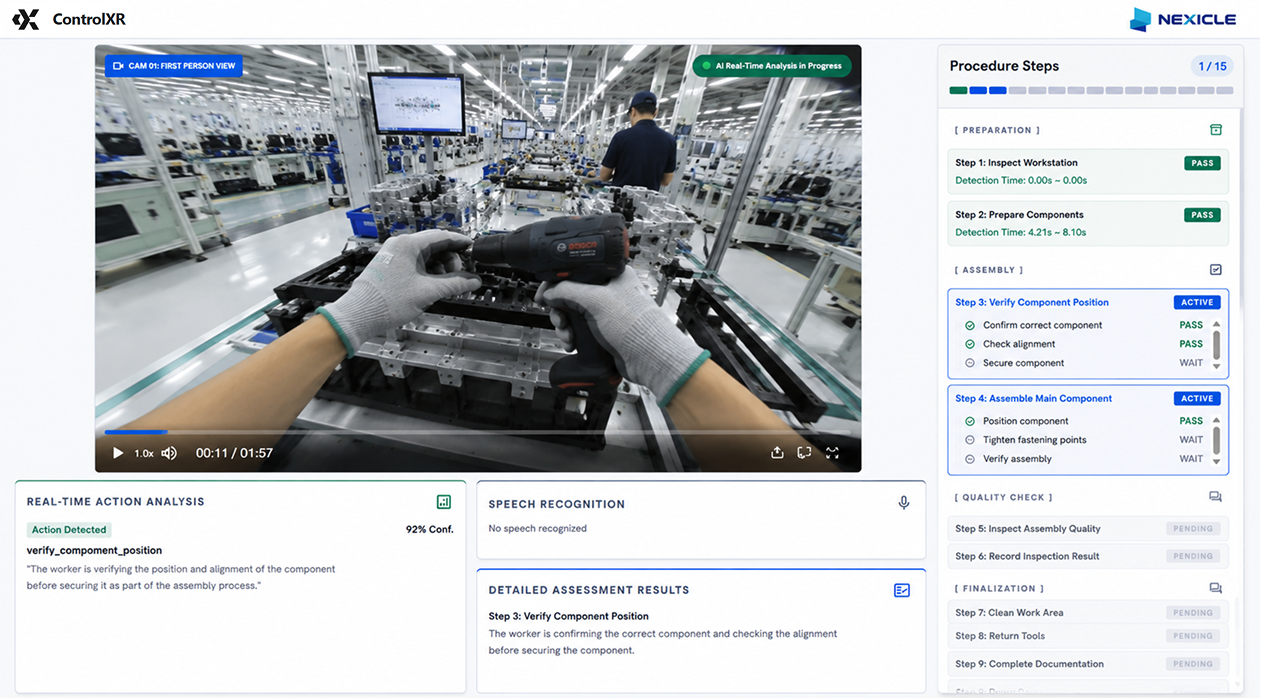Screen dimensions: 1261x698
Task: Click the Preparation section archive icon
Action: pos(1216,130)
